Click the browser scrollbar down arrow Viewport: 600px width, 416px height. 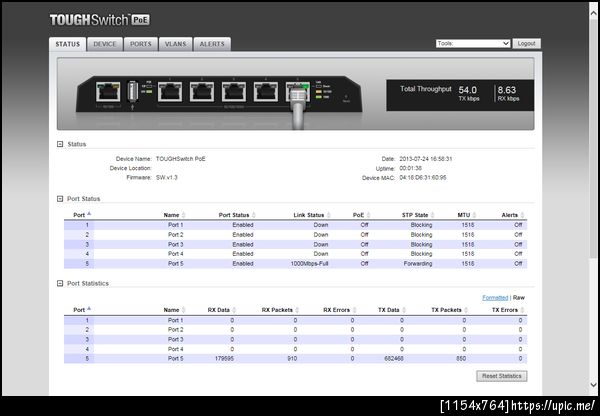593,385
